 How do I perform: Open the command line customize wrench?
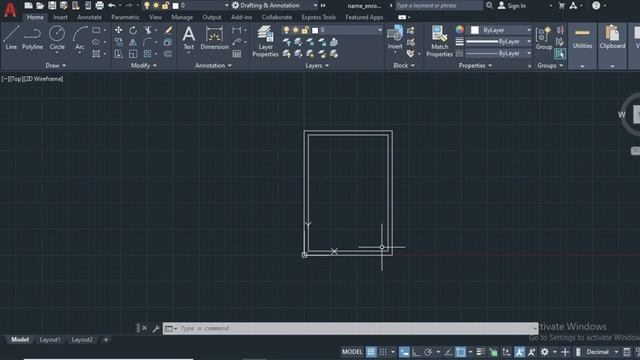[156, 328]
